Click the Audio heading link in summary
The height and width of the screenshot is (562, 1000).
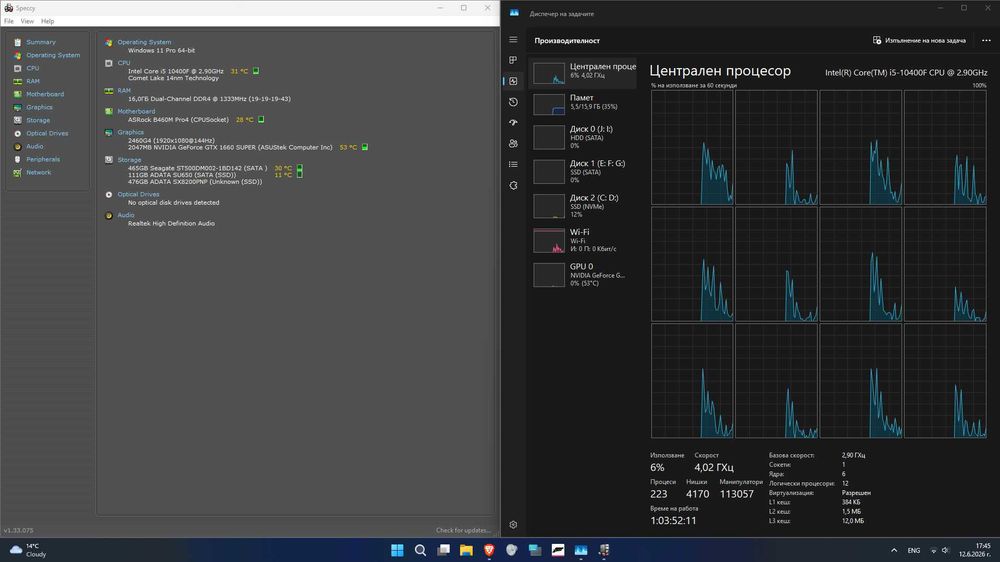pos(126,215)
